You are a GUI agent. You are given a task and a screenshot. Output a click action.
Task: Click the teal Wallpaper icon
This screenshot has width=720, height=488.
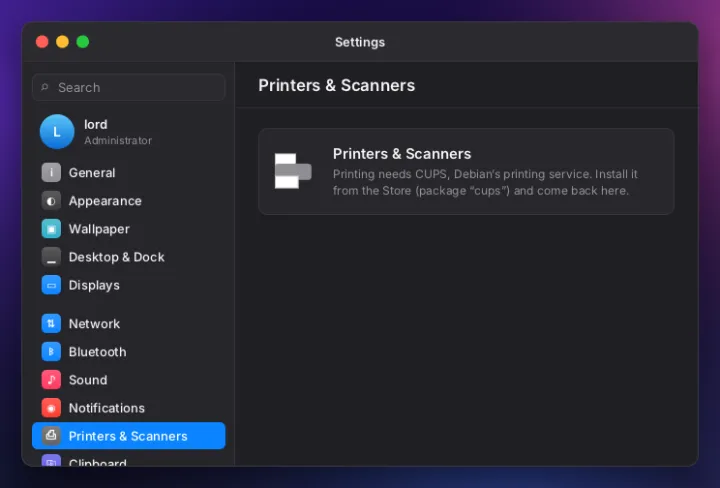(x=51, y=229)
